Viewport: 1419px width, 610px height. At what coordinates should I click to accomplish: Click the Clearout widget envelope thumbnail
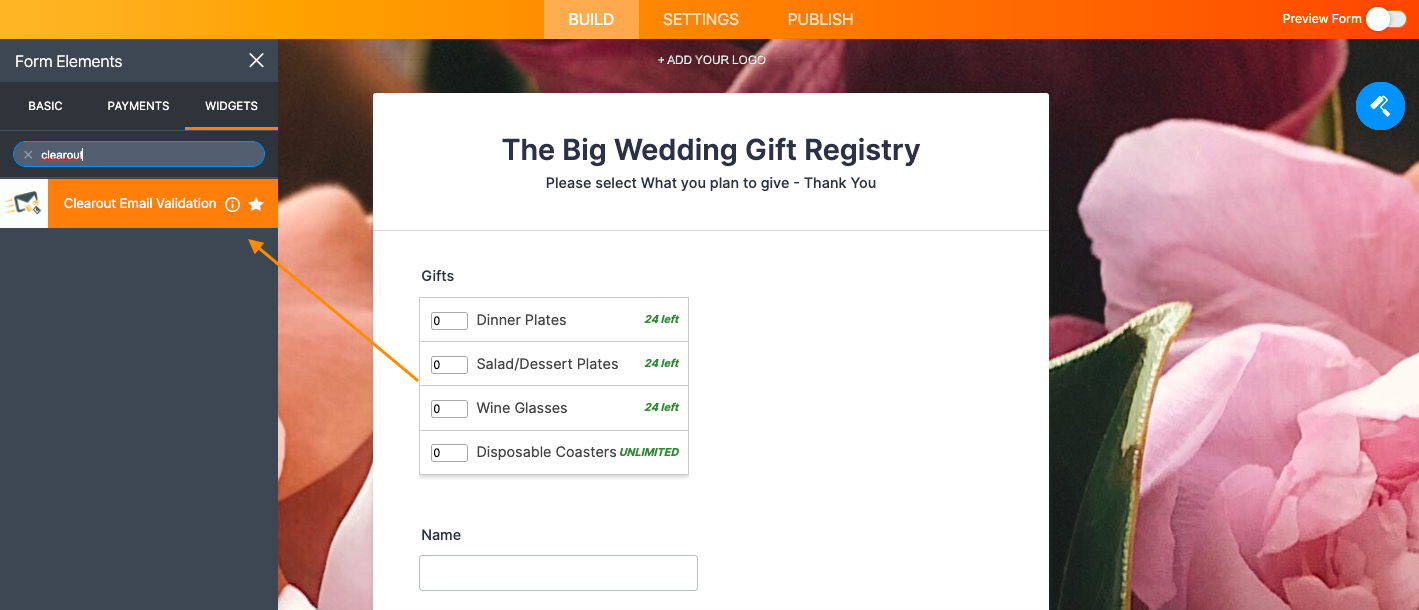[24, 204]
